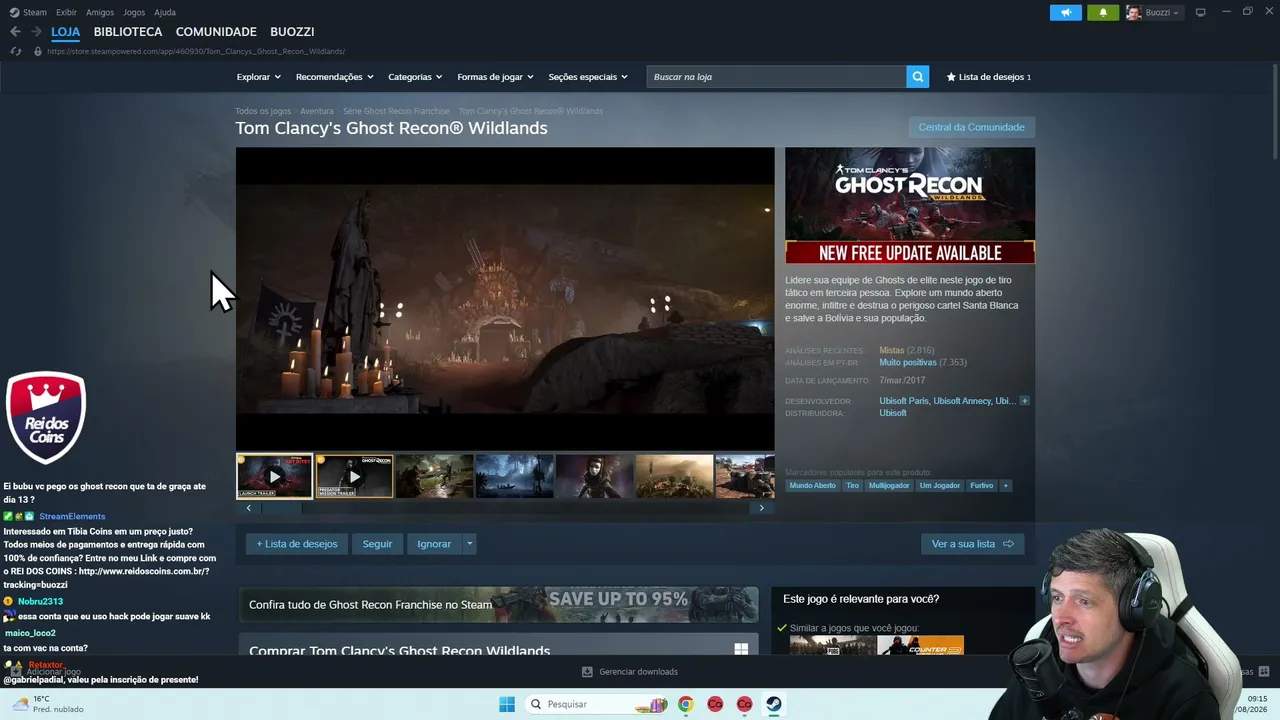Expand Categorias dropdown menu

415,77
